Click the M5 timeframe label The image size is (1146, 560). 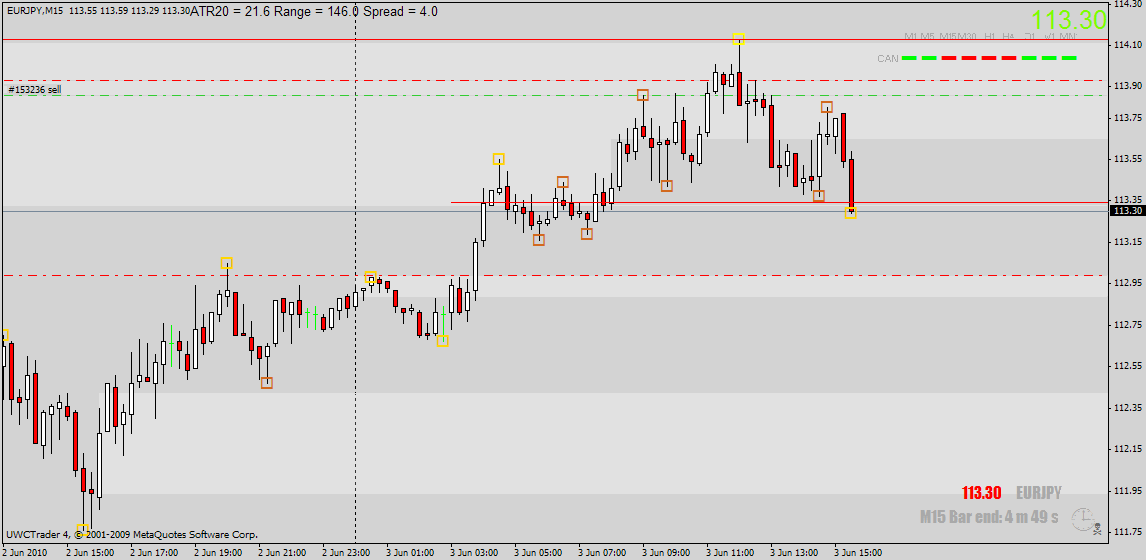point(927,36)
